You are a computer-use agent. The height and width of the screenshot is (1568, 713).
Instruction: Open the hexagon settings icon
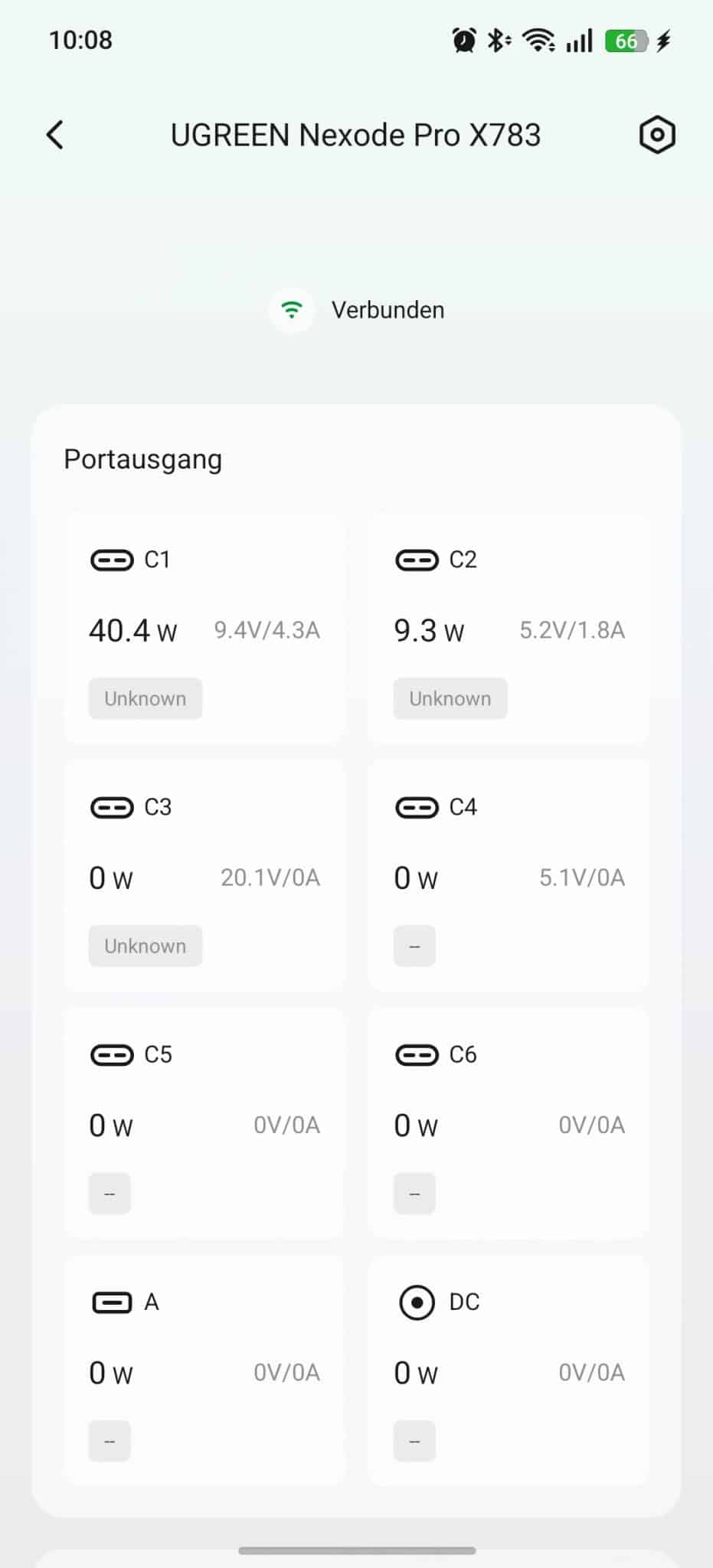pyautogui.click(x=657, y=136)
